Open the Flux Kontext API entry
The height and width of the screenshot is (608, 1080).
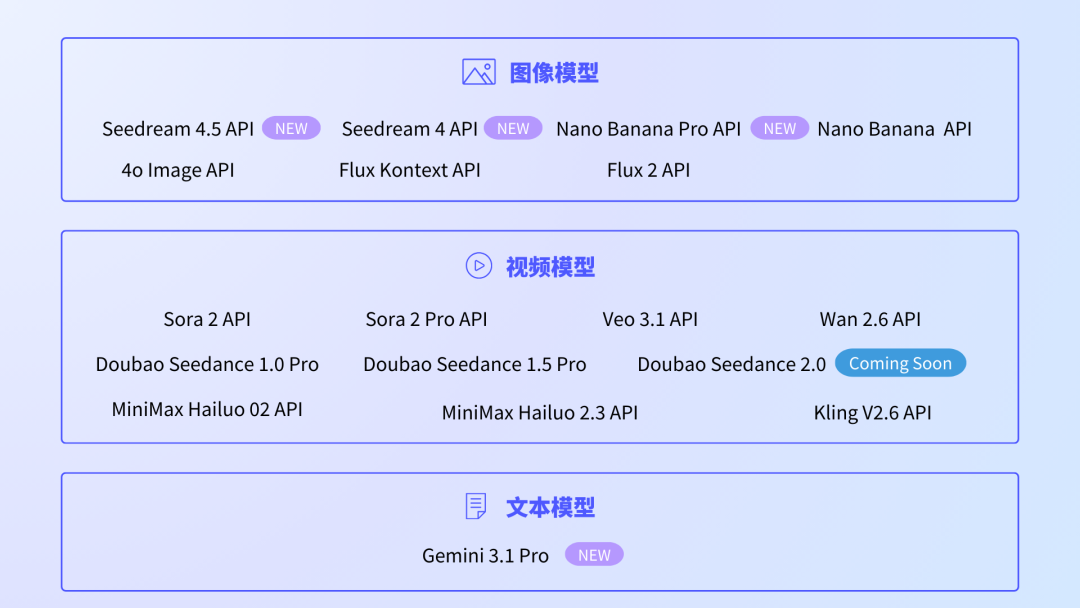coord(409,170)
